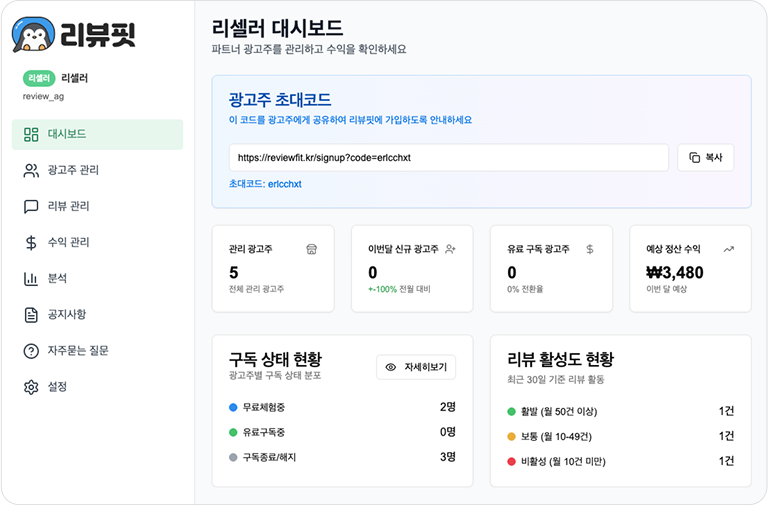Click the 리뷰 관리 speech bubble icon
Viewport: 768px width, 505px height.
click(31, 207)
